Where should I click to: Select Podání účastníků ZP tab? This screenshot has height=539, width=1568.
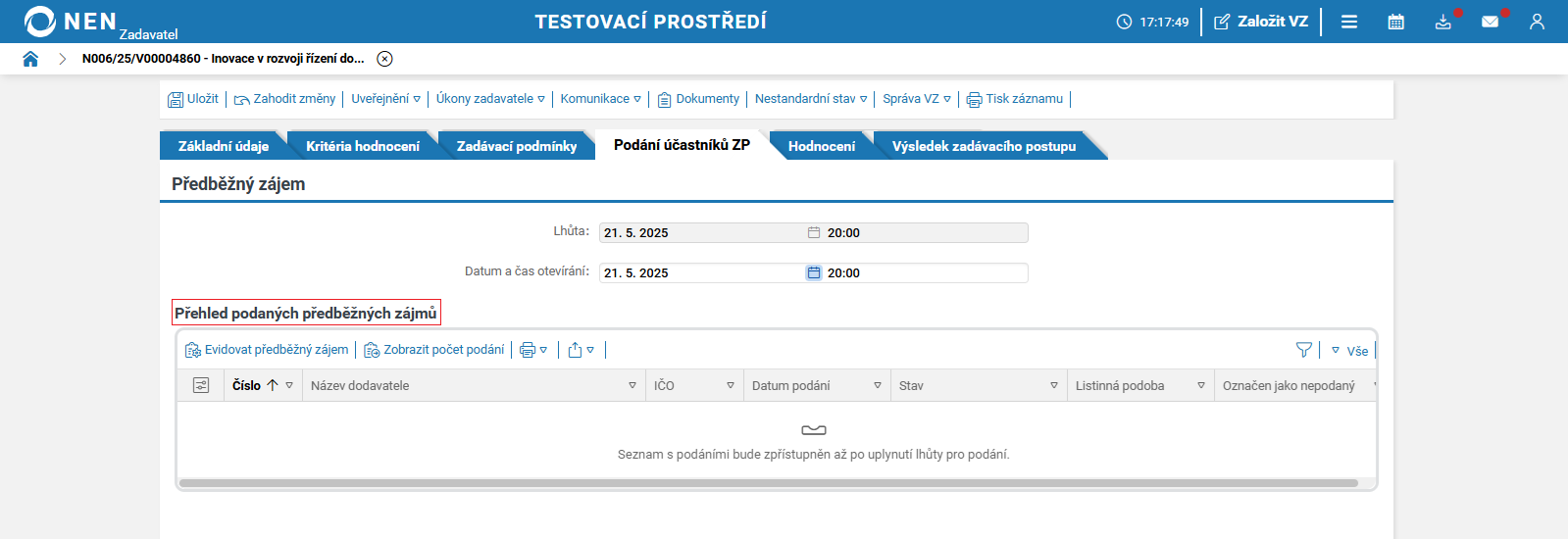(682, 145)
